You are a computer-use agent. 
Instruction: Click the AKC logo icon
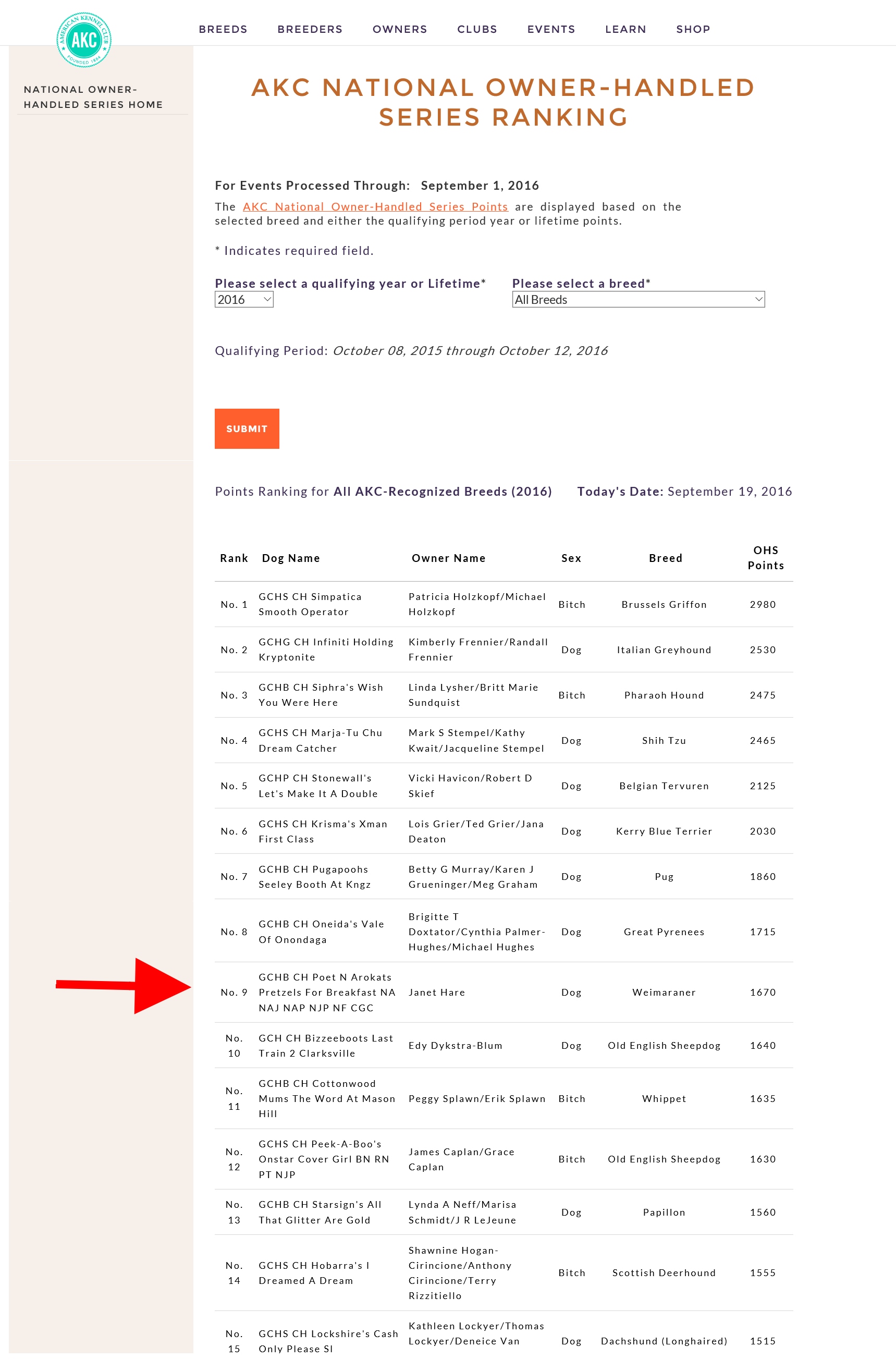tap(84, 40)
